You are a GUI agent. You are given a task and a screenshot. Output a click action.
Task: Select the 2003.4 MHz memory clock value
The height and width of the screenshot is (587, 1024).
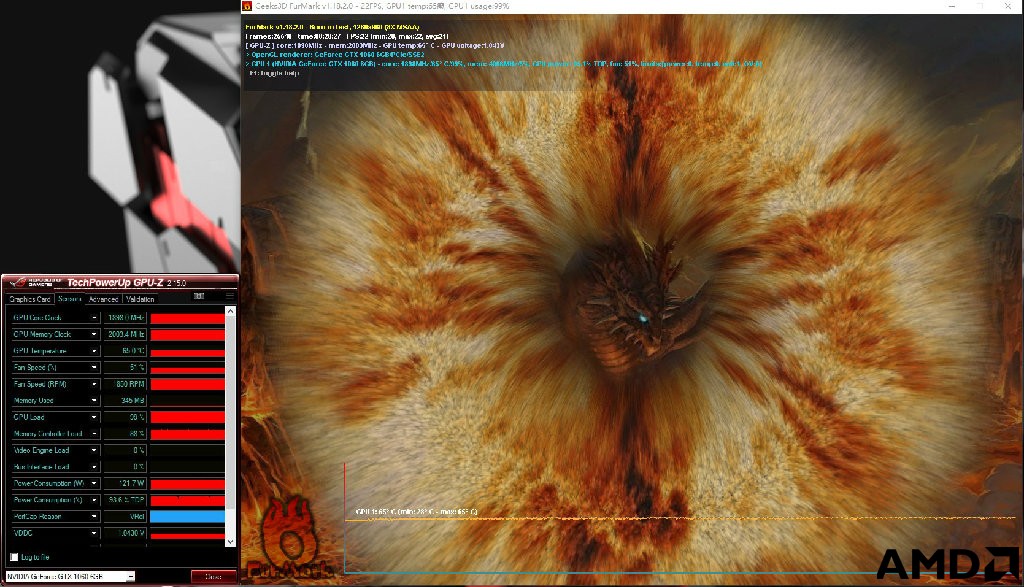[x=125, y=334]
